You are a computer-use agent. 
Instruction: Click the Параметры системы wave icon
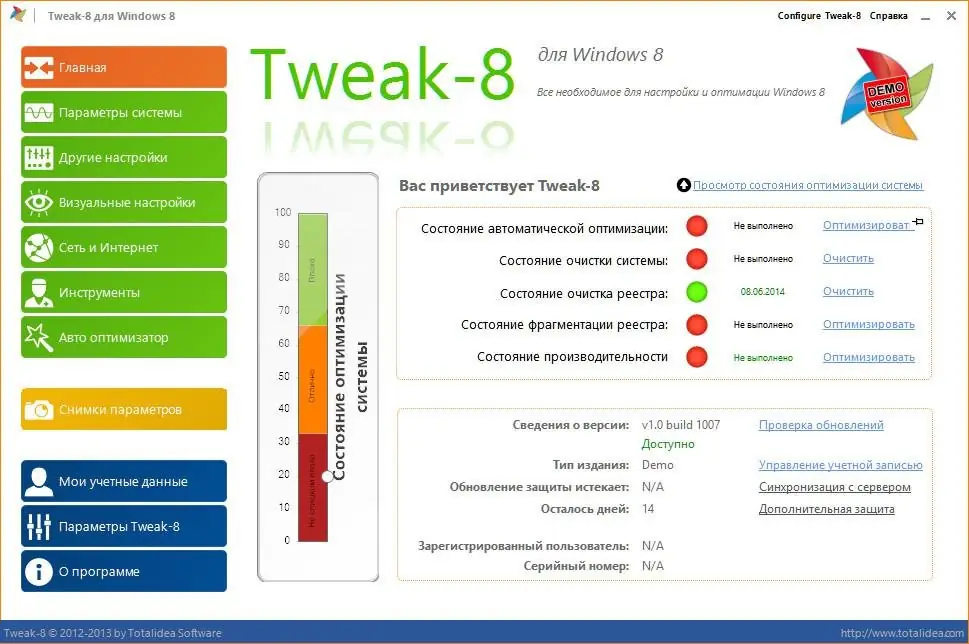38,112
